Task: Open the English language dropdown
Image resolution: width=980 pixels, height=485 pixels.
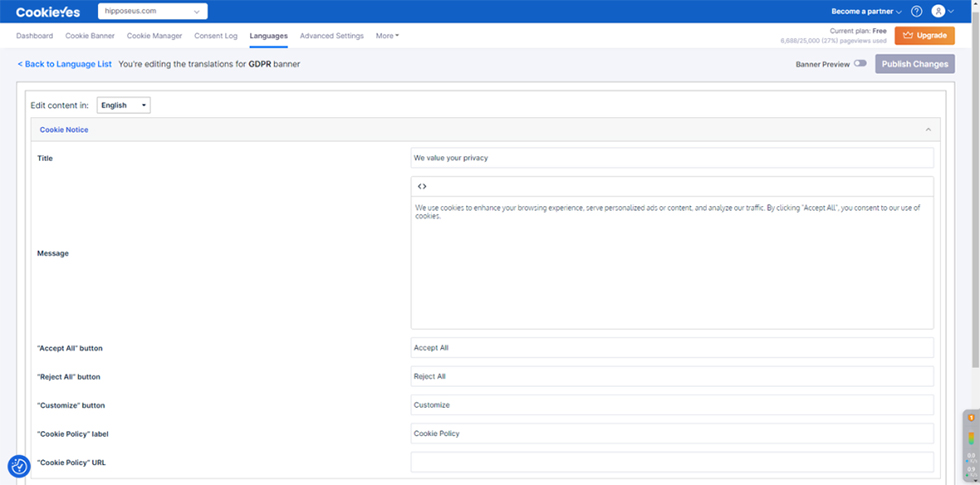Action: click(x=123, y=105)
